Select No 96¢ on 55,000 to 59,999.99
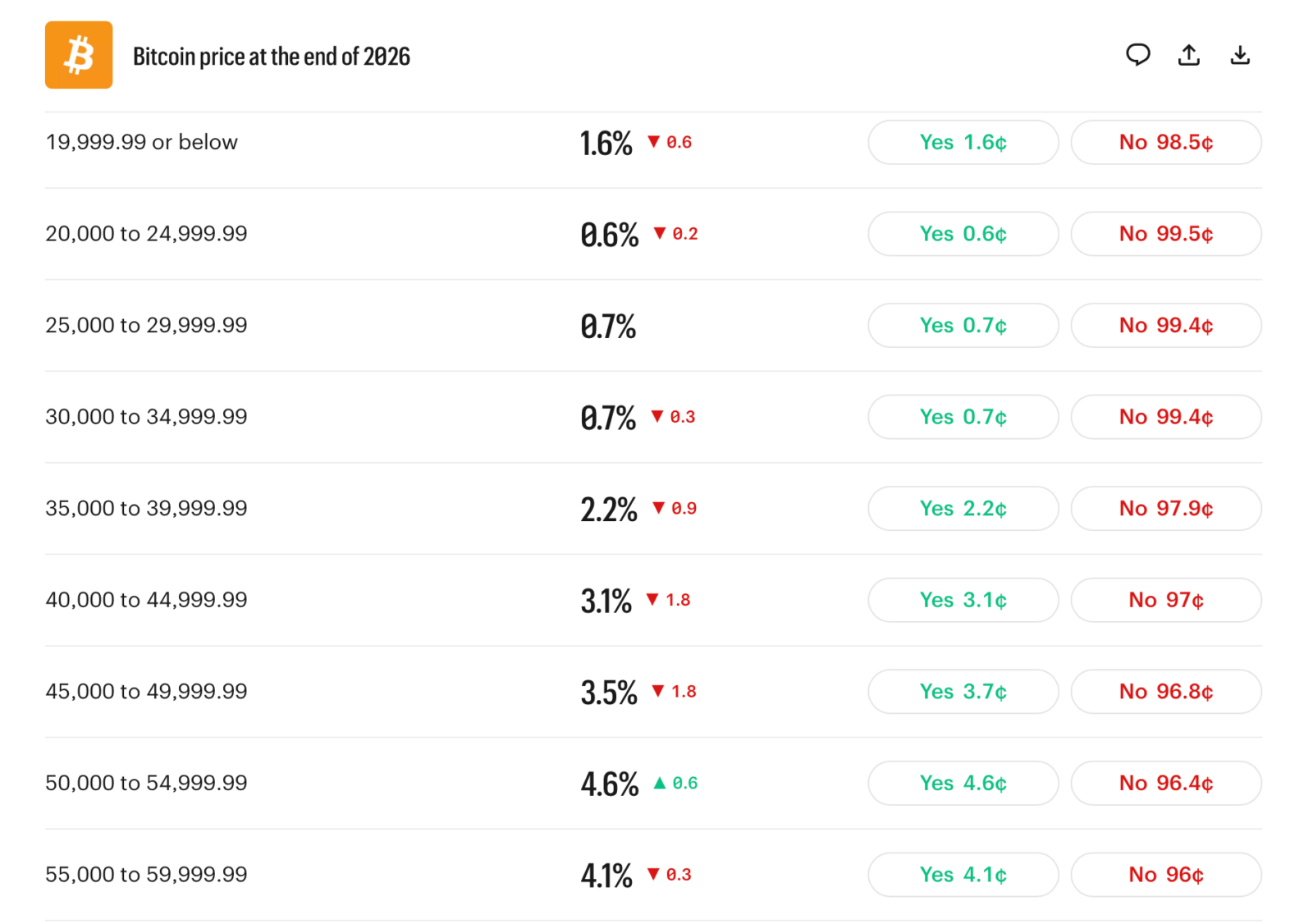This screenshot has height=924, width=1313. 1166,874
